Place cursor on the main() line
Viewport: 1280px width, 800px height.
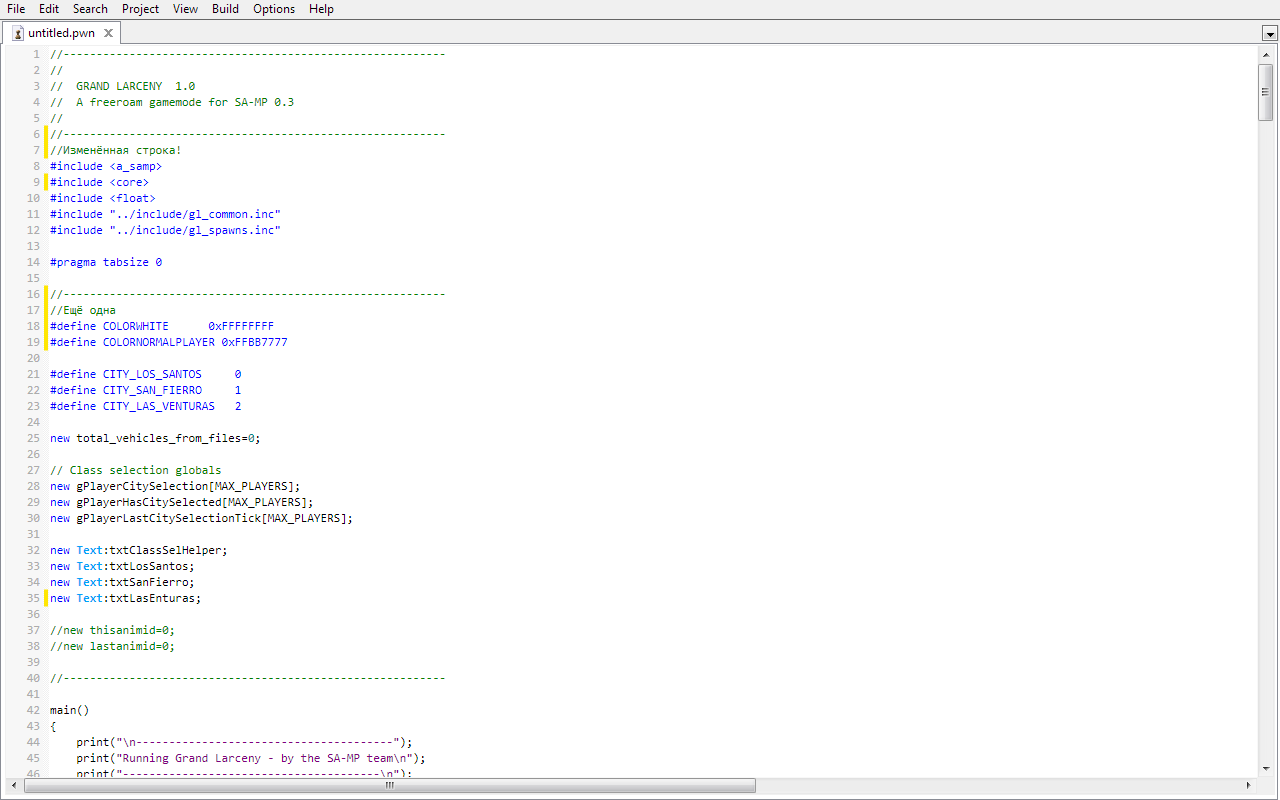(x=69, y=709)
